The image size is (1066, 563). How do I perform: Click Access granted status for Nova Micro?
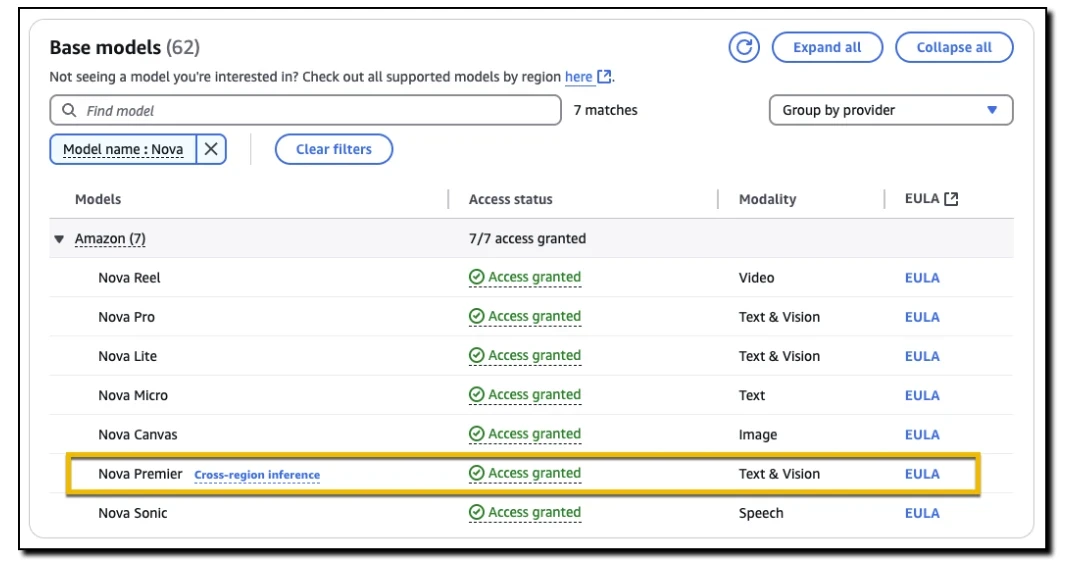pos(534,395)
